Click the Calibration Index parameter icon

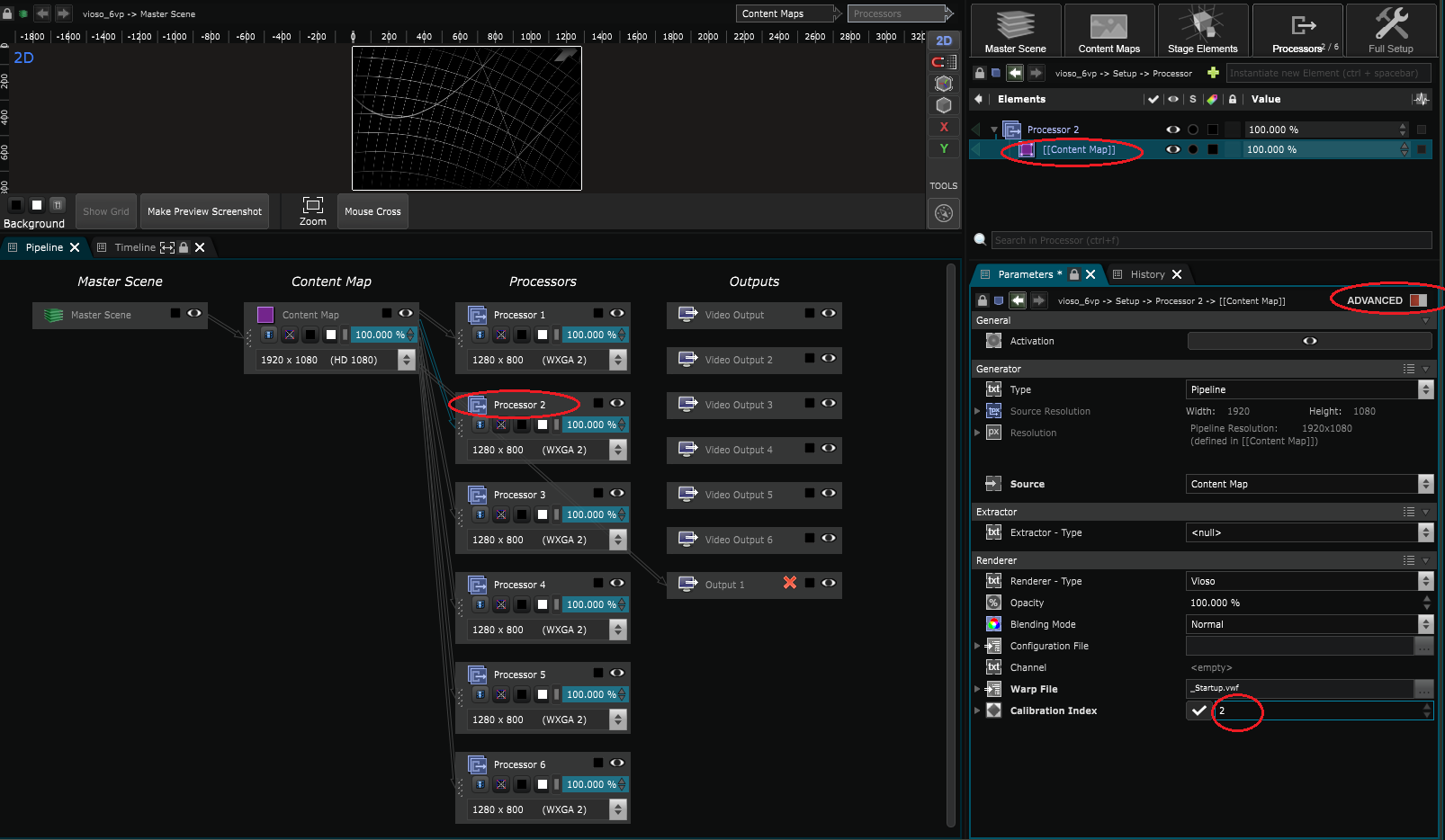coord(993,710)
